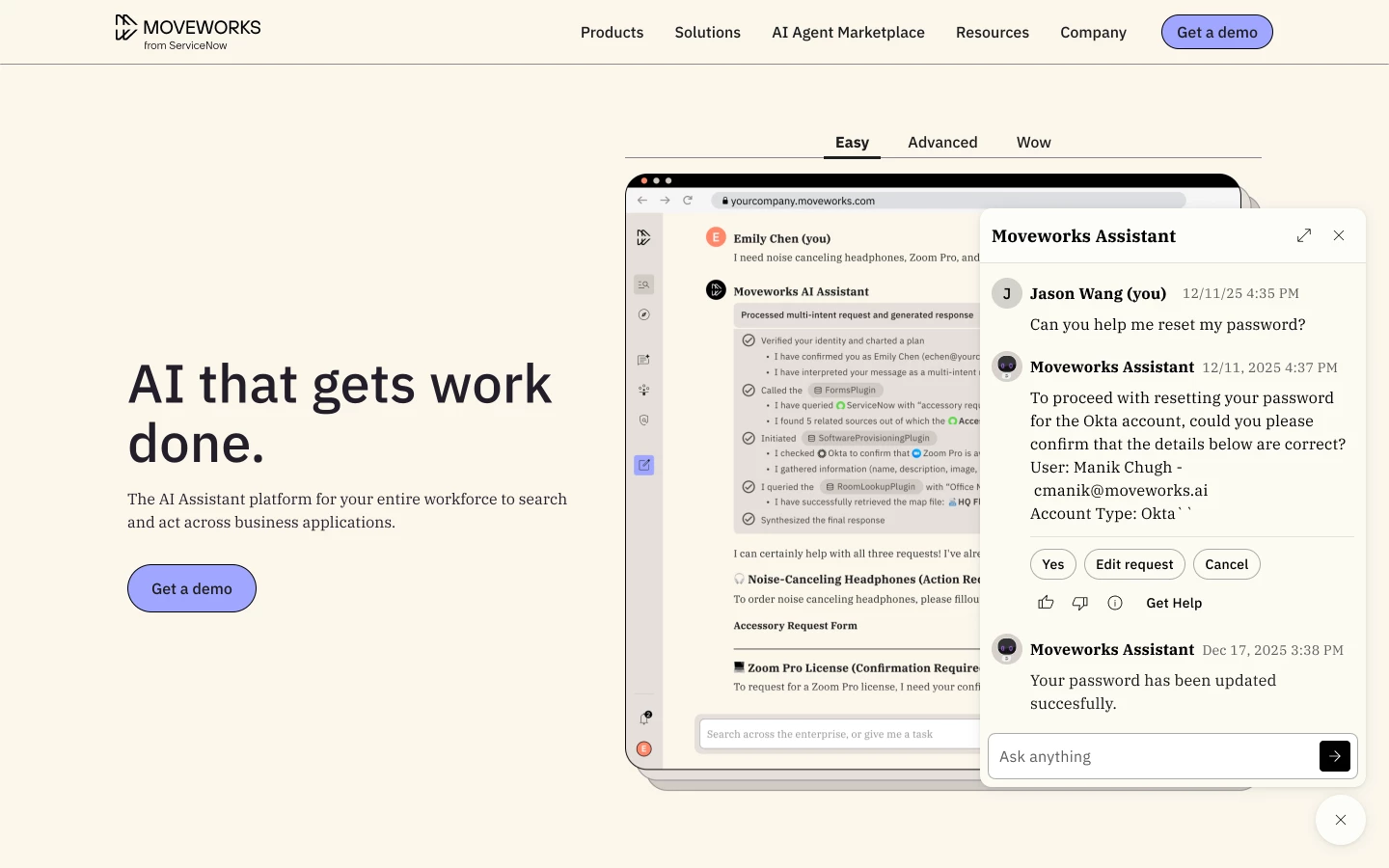The height and width of the screenshot is (868, 1389).
Task: Click the 'Can you help me reset my password?' message
Action: (1167, 324)
